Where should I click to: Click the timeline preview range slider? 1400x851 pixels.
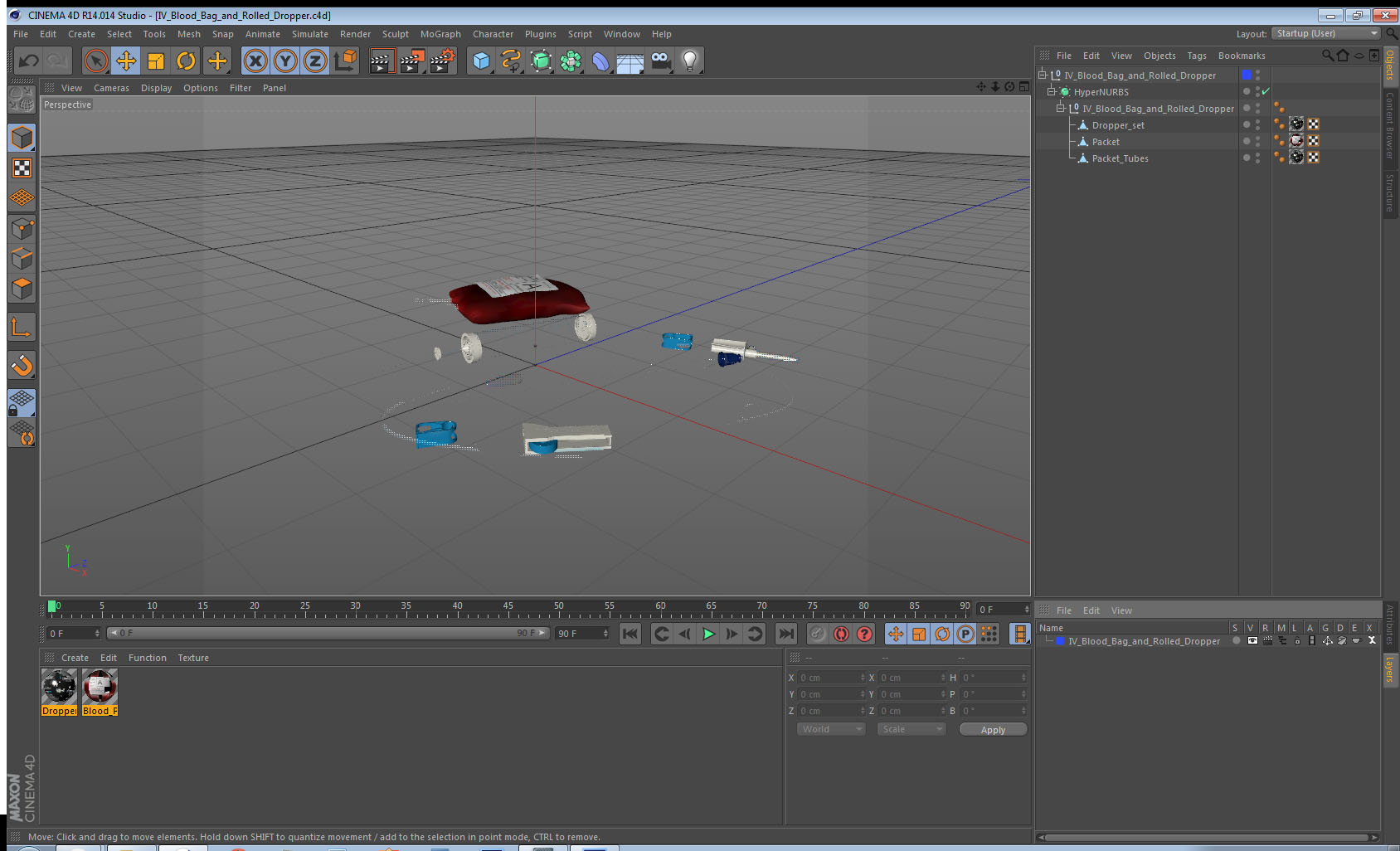click(x=328, y=633)
